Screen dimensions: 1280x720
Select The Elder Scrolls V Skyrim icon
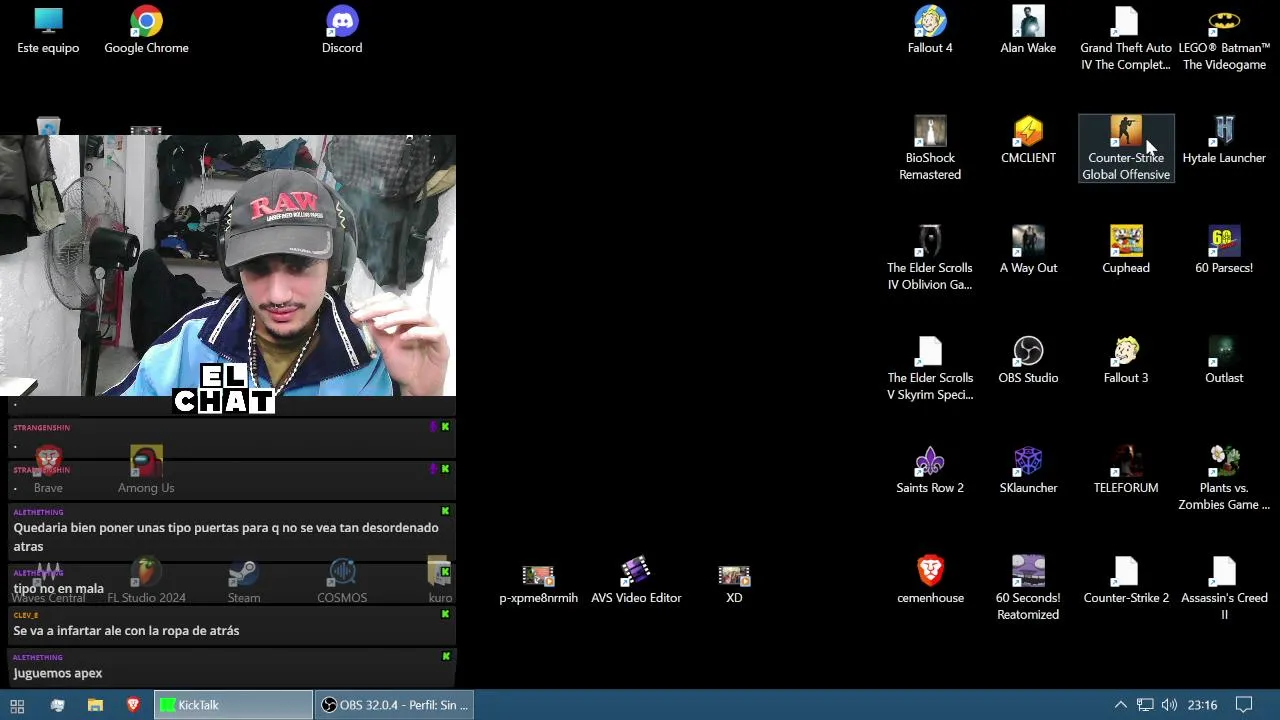click(x=930, y=369)
